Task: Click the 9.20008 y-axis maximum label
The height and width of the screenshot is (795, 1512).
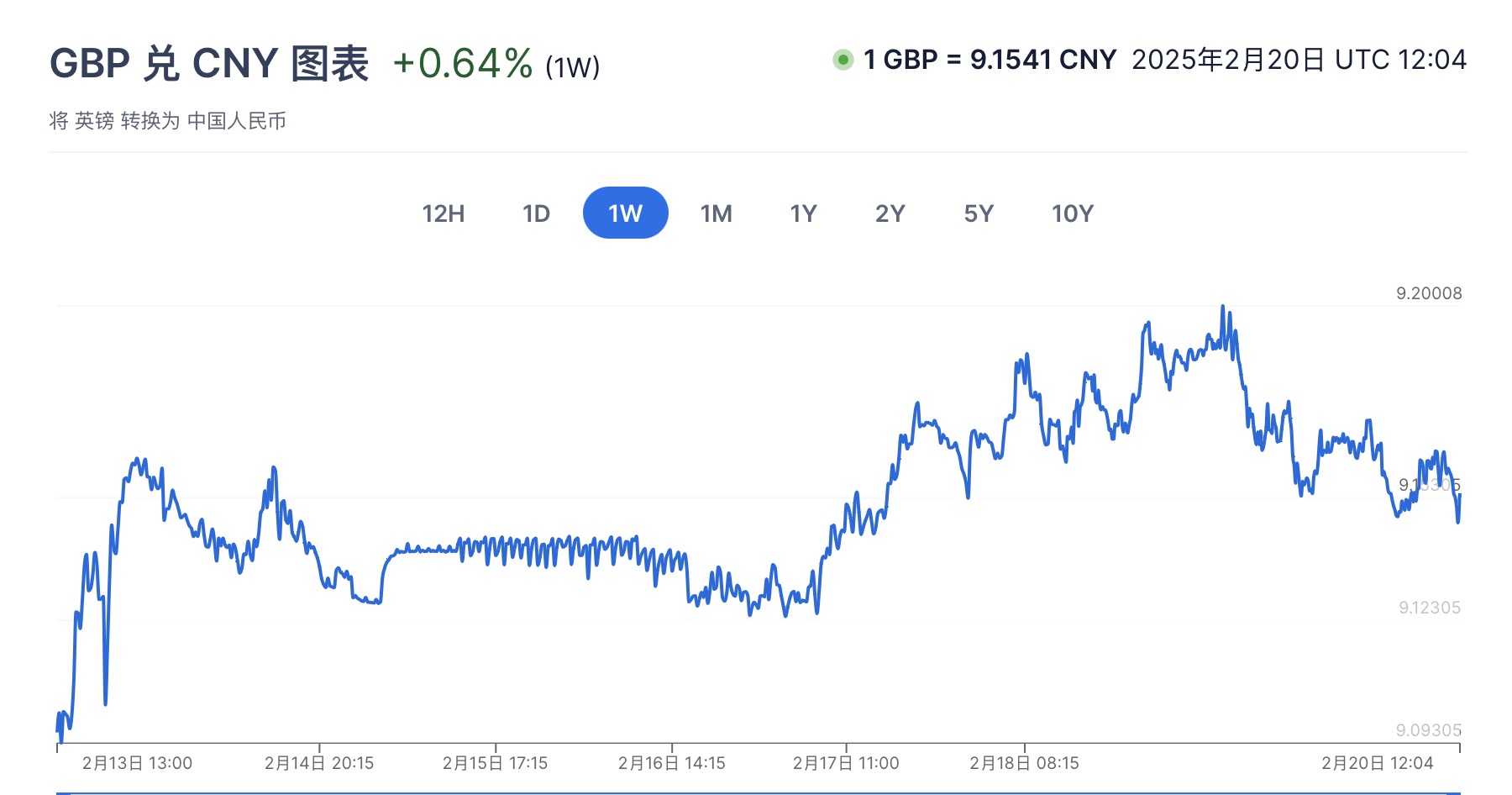Action: (x=1429, y=293)
